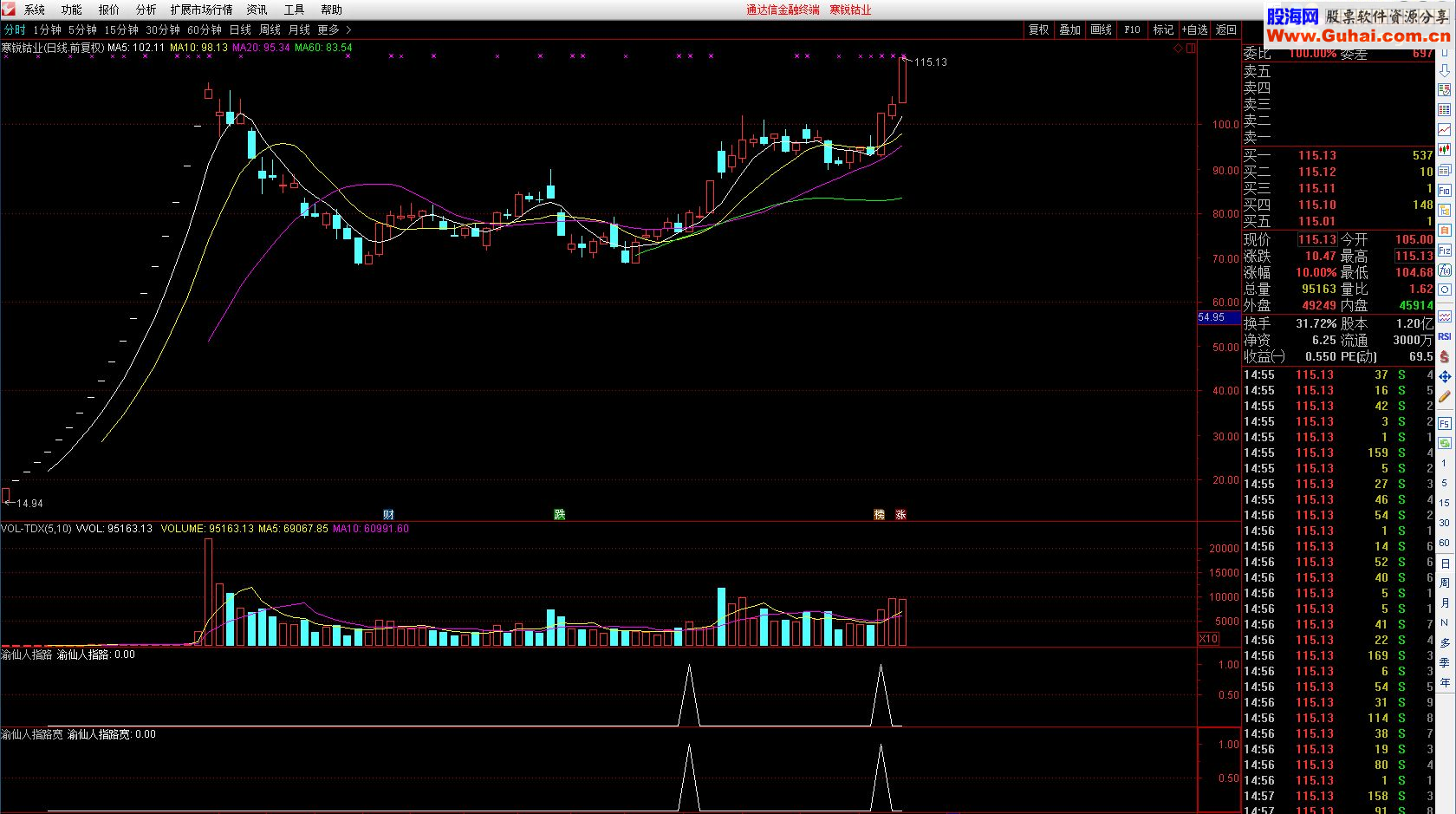Viewport: 1456px width, 814px height.
Task: Open the stacked windows news icon
Action: coord(1445,170)
